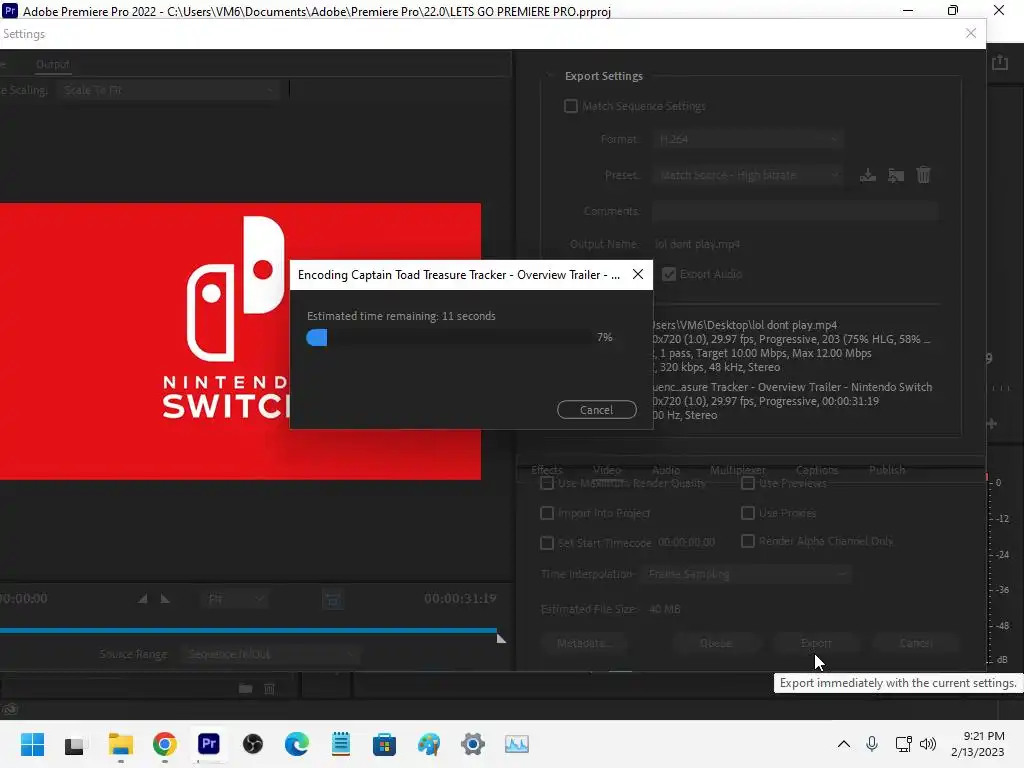
Task: Switch to the Video tab
Action: (607, 470)
